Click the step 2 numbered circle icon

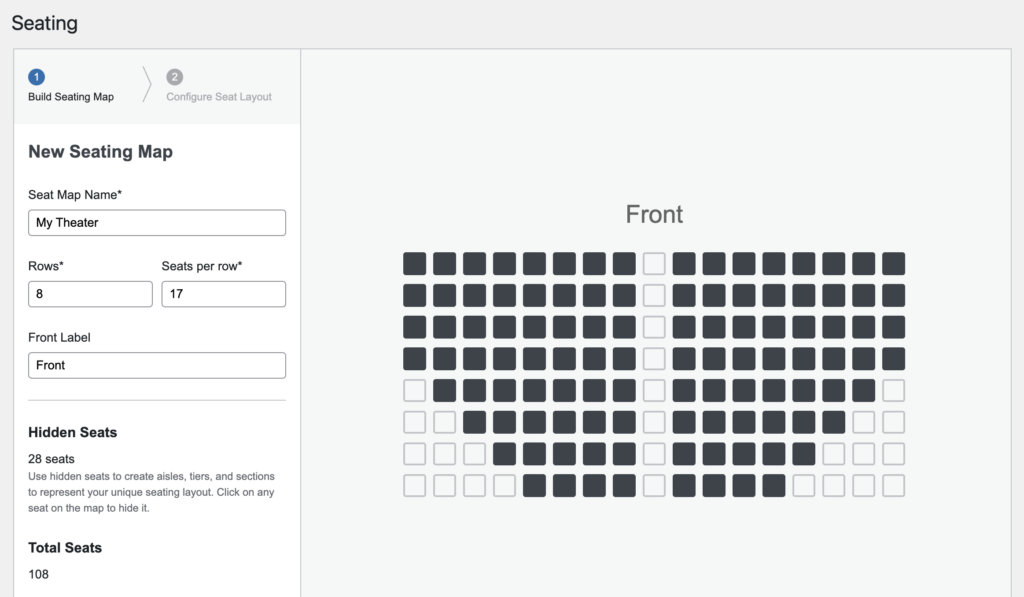click(x=175, y=76)
